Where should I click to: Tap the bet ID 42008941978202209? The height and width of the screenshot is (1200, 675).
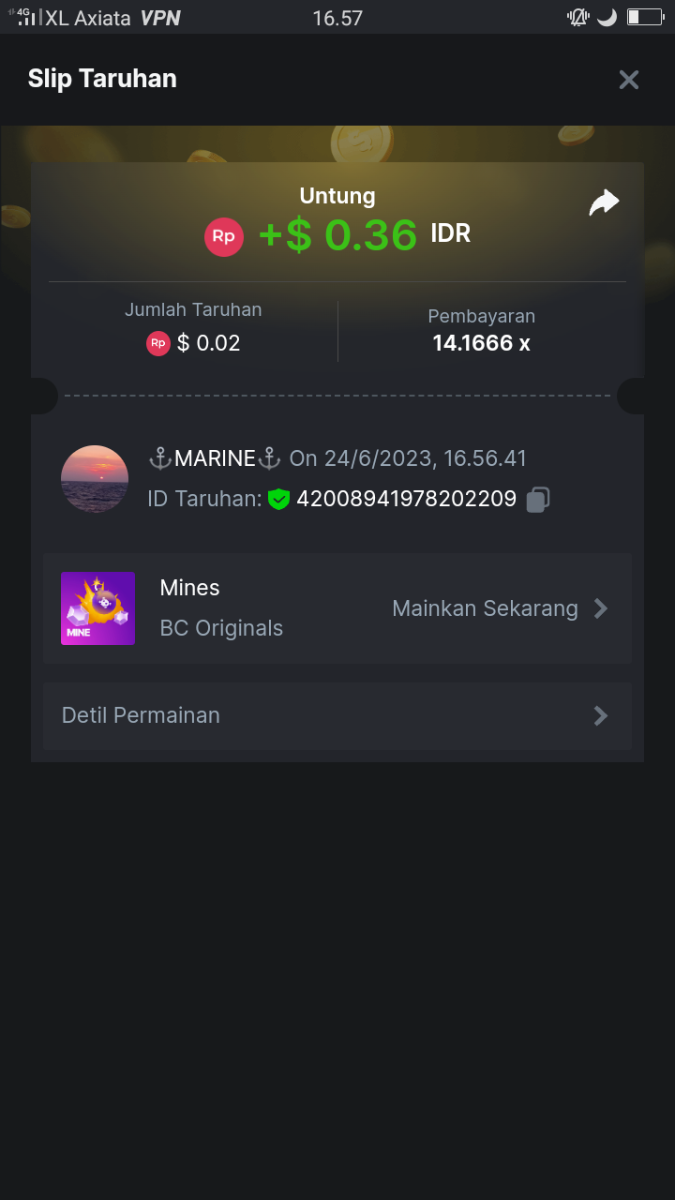click(x=406, y=499)
